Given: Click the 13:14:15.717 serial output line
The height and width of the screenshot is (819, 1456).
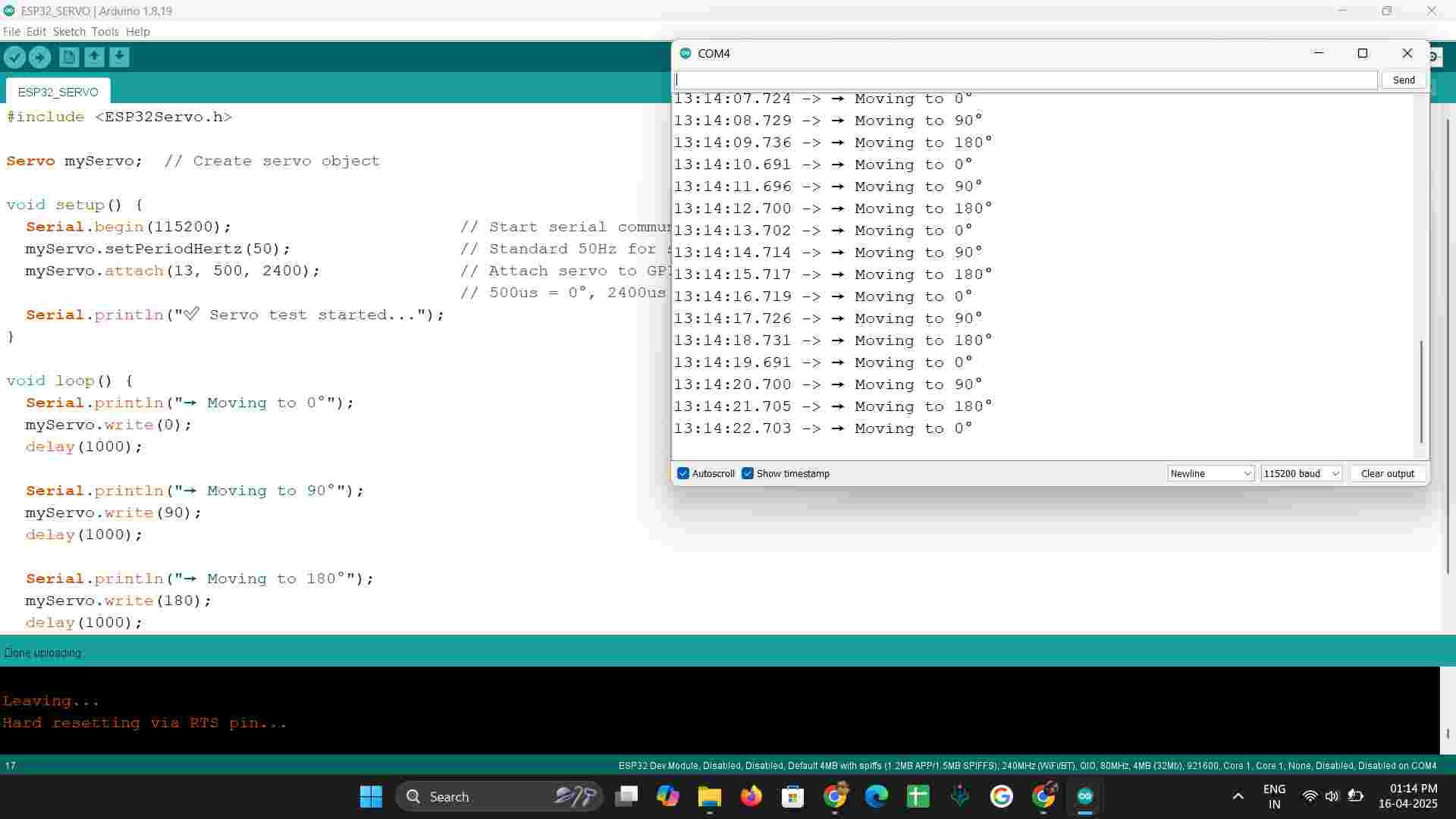Looking at the screenshot, I should click(x=833, y=275).
